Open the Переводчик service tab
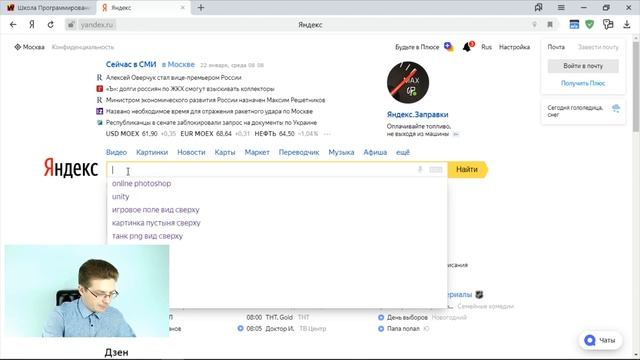 point(299,152)
